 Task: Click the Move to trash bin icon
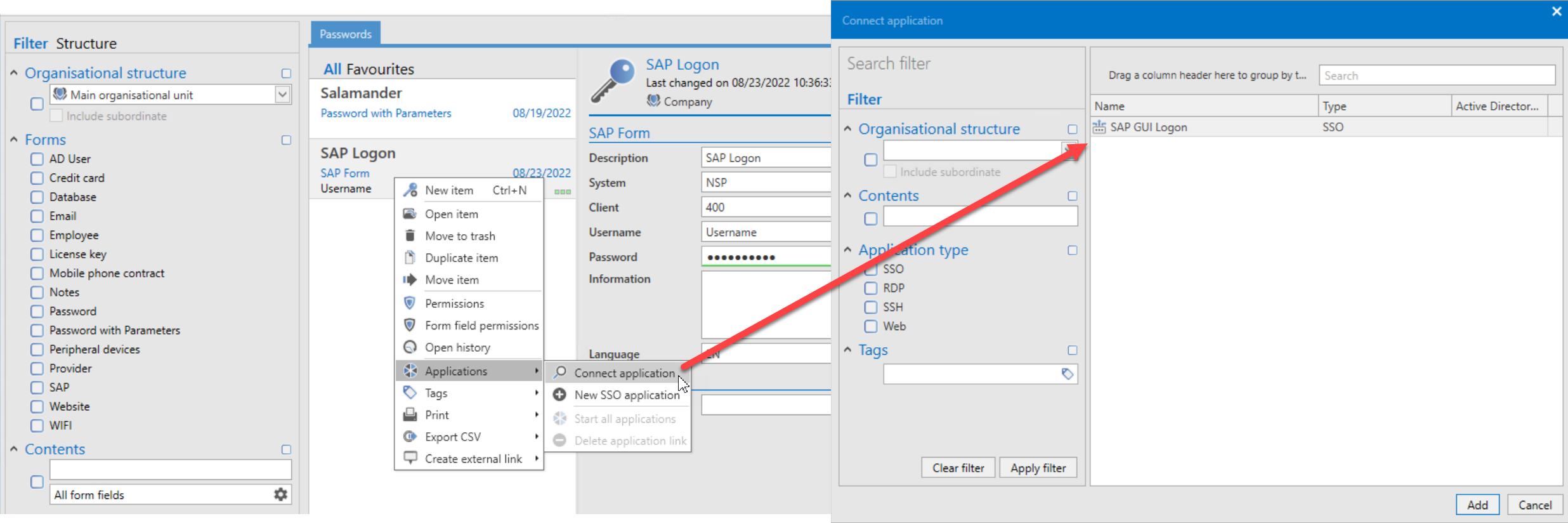coord(410,235)
